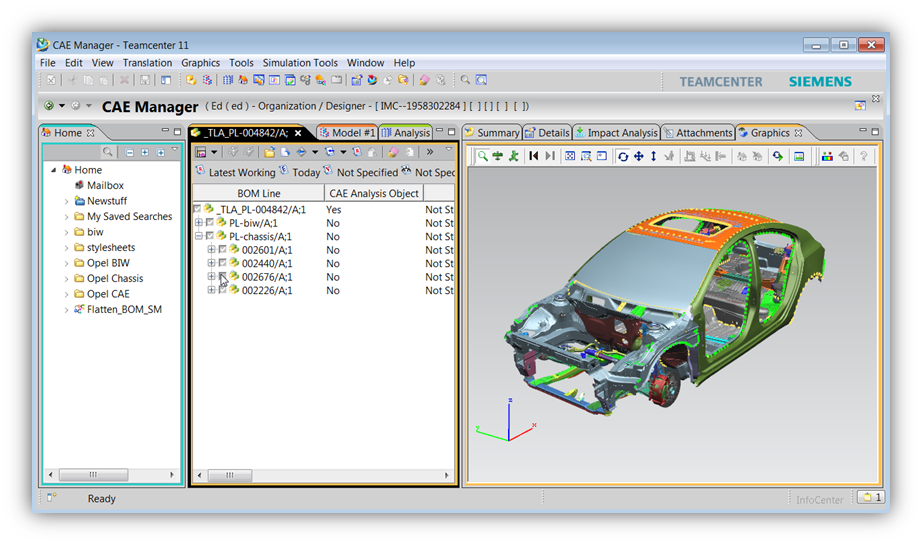Click the search icon in Home panel
Viewport: 922px width, 545px height.
tap(108, 152)
